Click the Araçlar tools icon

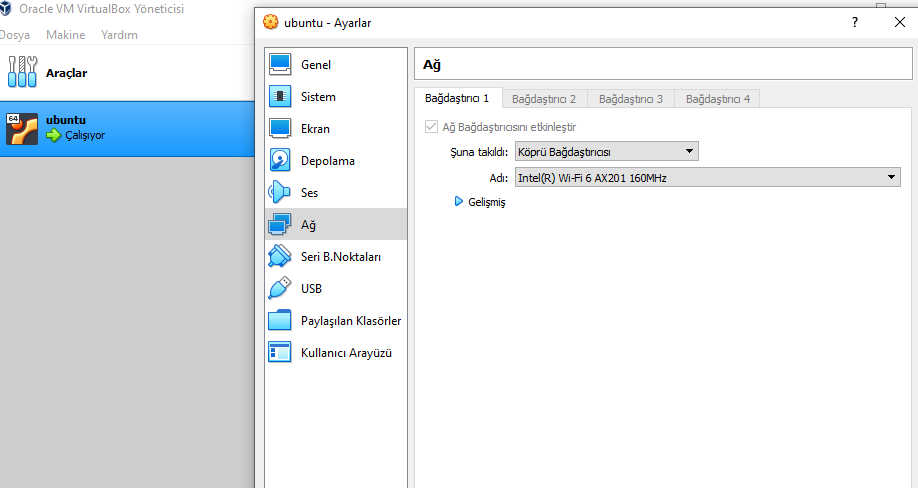(22, 72)
